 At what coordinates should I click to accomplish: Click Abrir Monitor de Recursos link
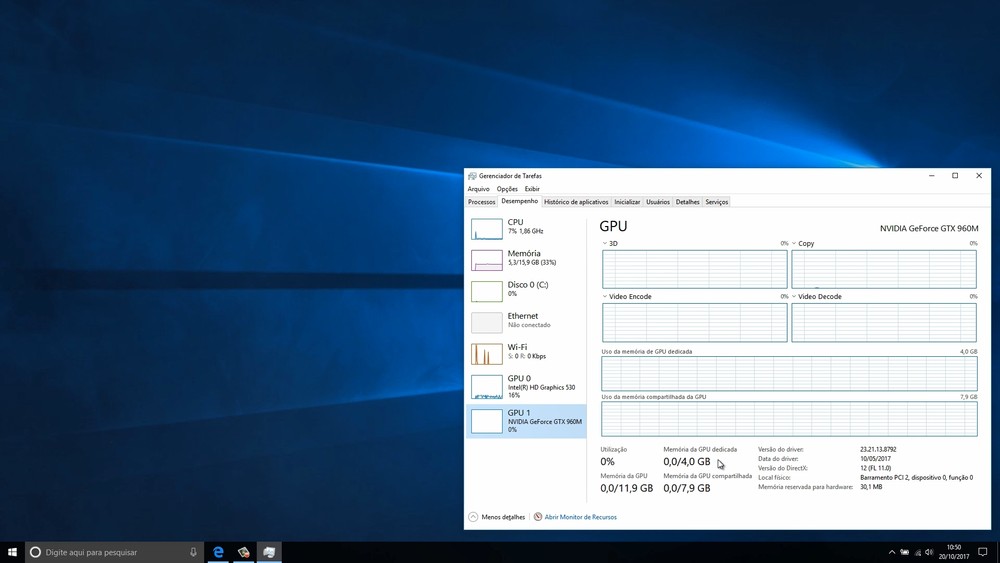(x=580, y=517)
